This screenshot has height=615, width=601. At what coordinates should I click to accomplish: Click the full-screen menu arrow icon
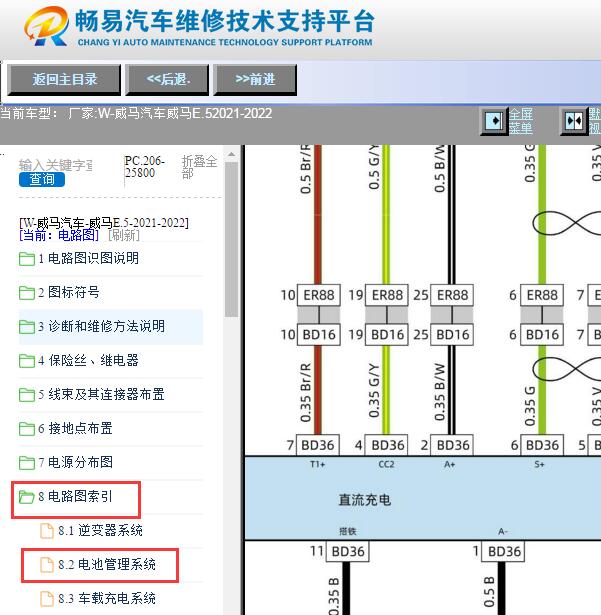(494, 121)
